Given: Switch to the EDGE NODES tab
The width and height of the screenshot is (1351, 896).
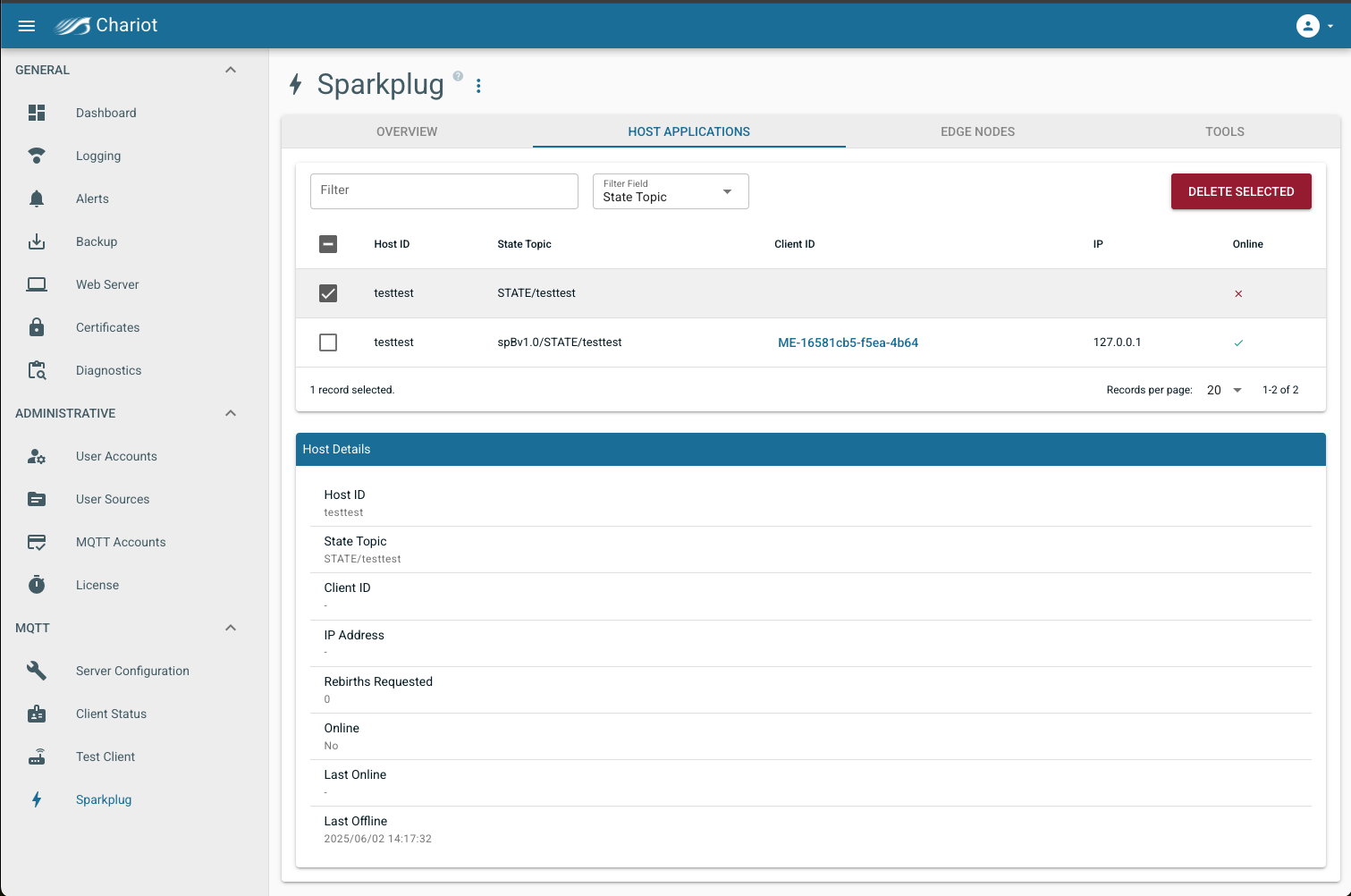Looking at the screenshot, I should point(977,131).
